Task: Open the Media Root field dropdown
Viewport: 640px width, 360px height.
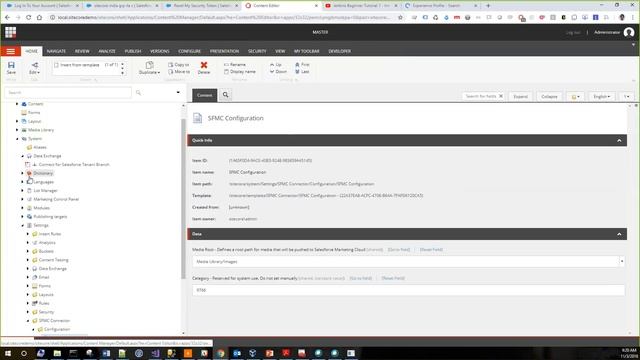Action: coord(622,261)
